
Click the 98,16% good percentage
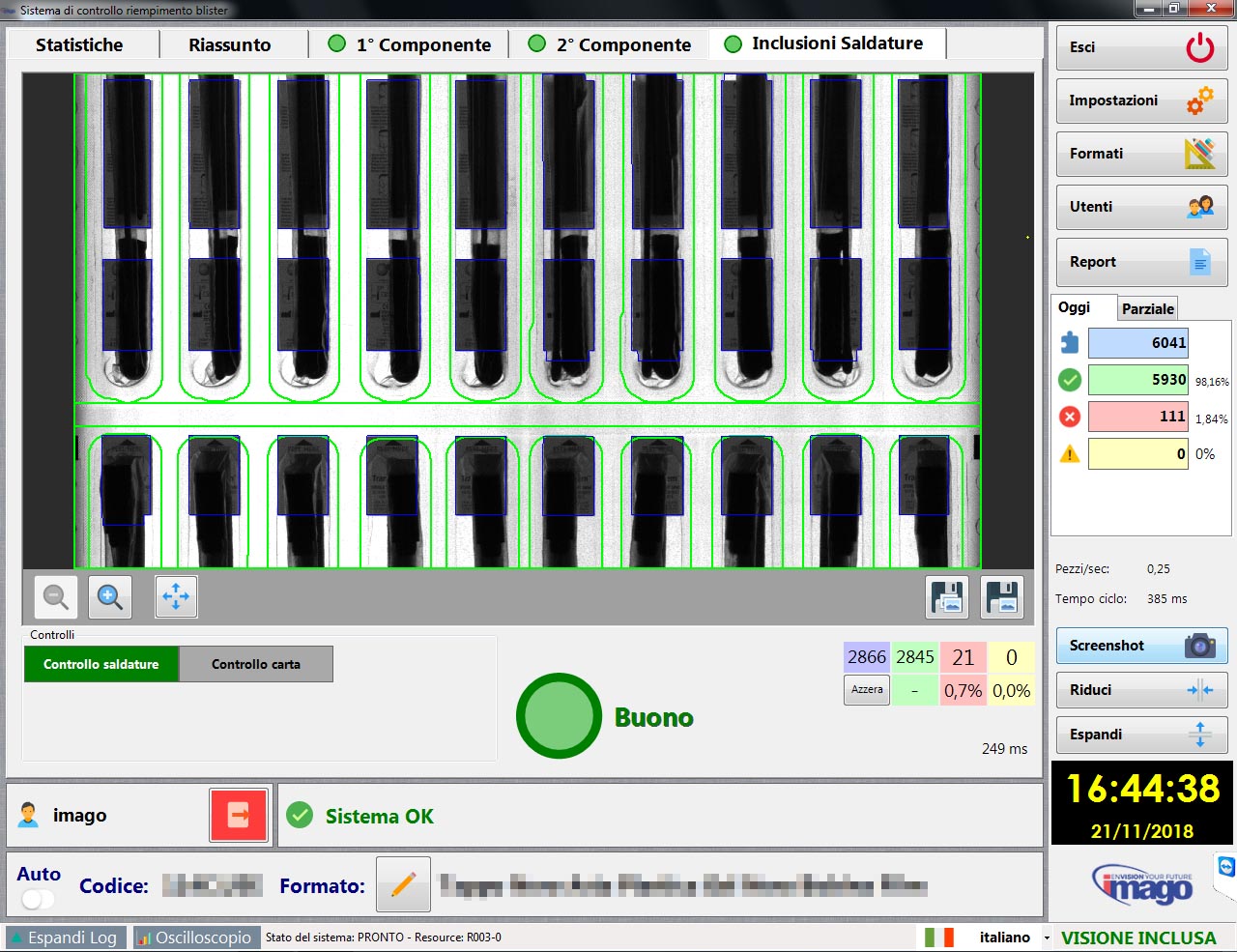(x=1212, y=382)
